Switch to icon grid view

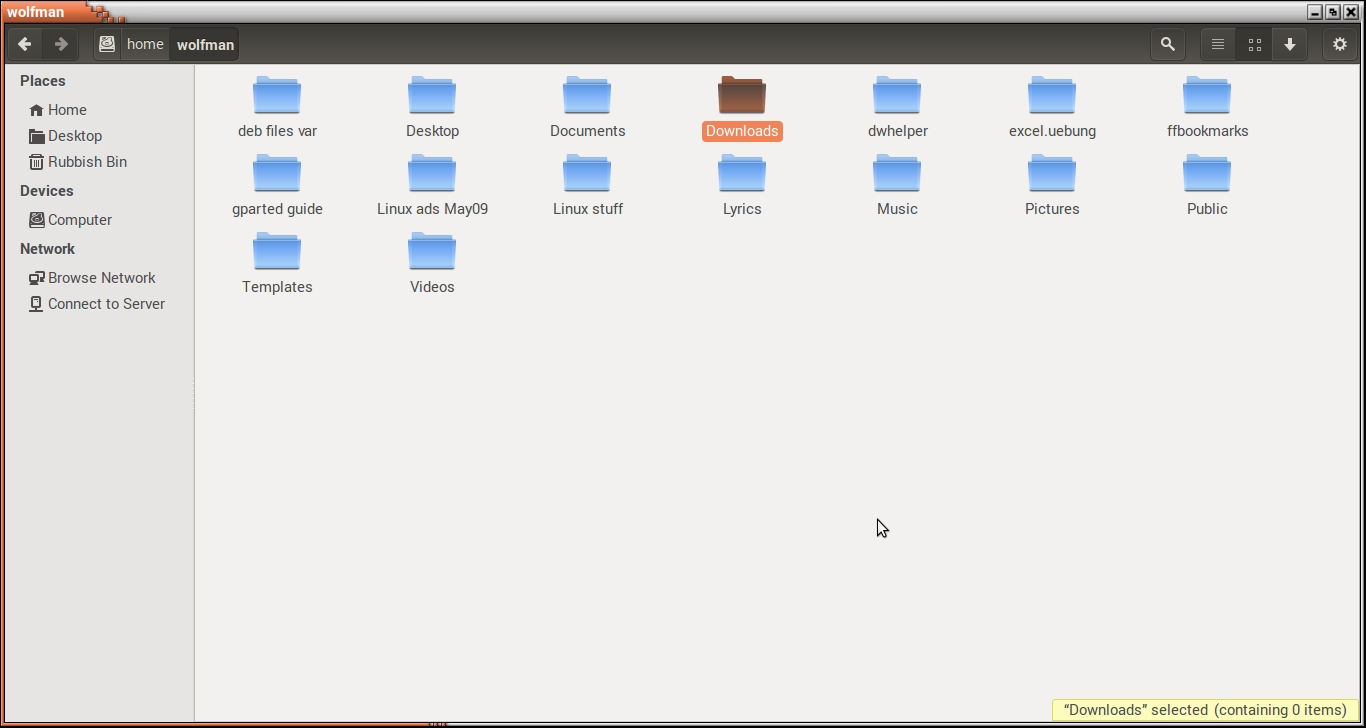[x=1254, y=44]
